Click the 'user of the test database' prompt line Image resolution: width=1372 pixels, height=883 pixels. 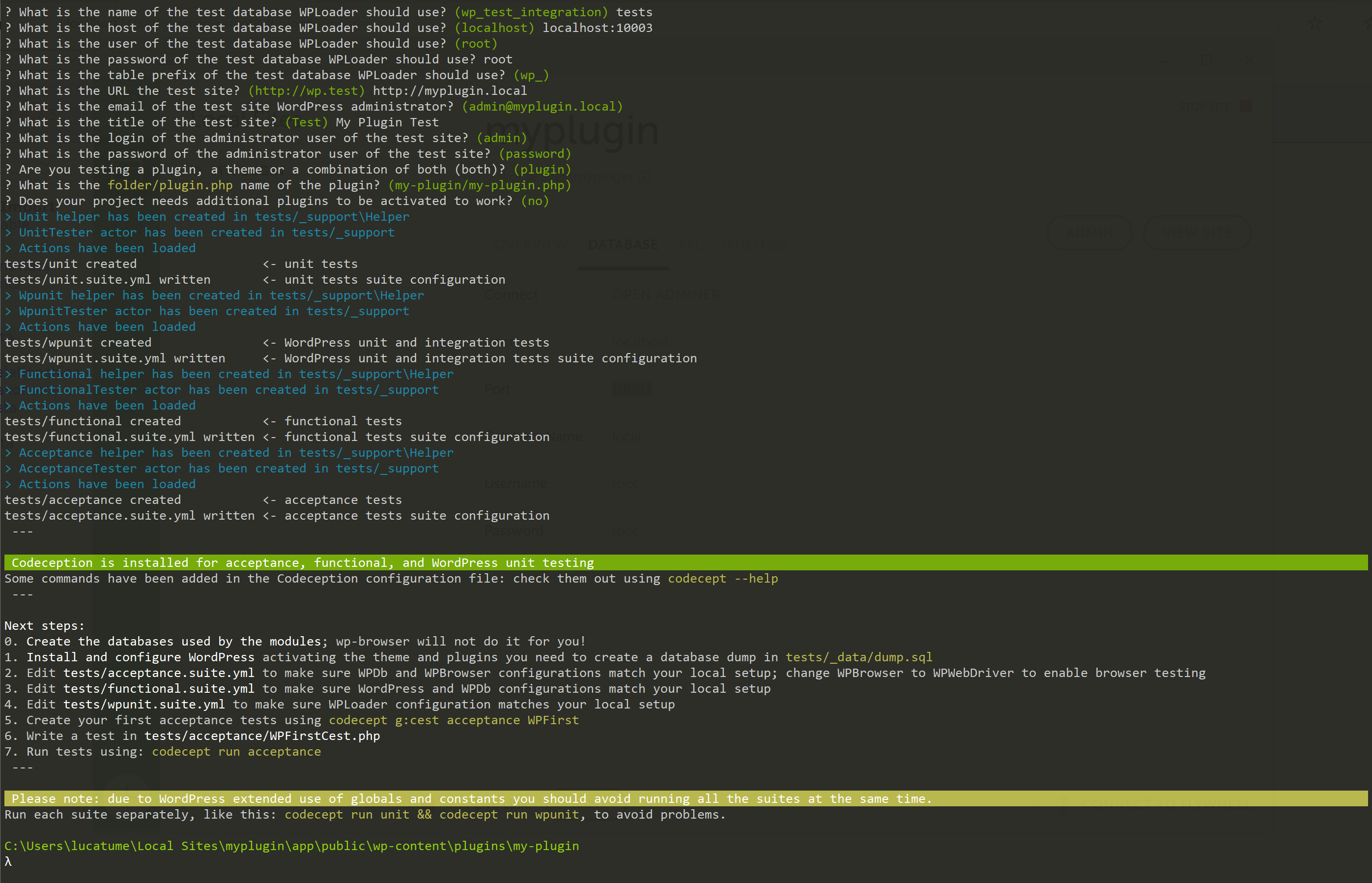251,44
